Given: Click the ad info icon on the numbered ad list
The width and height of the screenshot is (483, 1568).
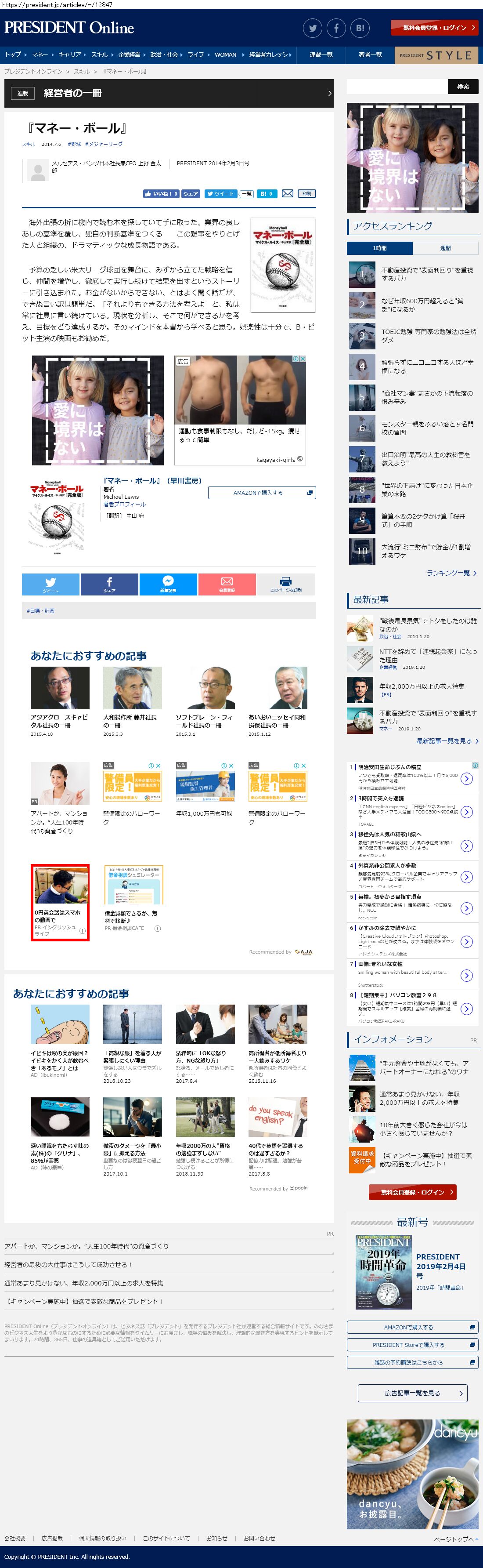Looking at the screenshot, I should pos(475,765).
